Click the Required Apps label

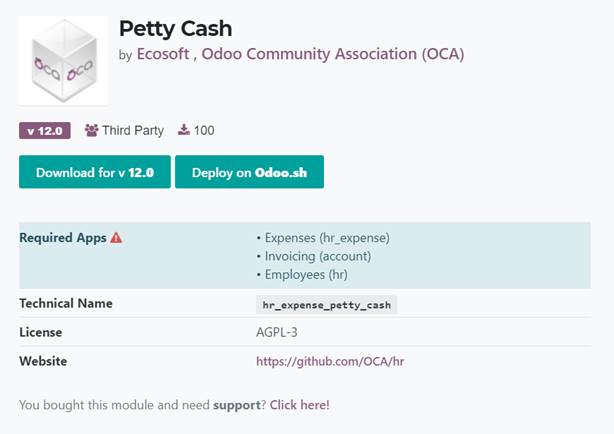[x=61, y=238]
